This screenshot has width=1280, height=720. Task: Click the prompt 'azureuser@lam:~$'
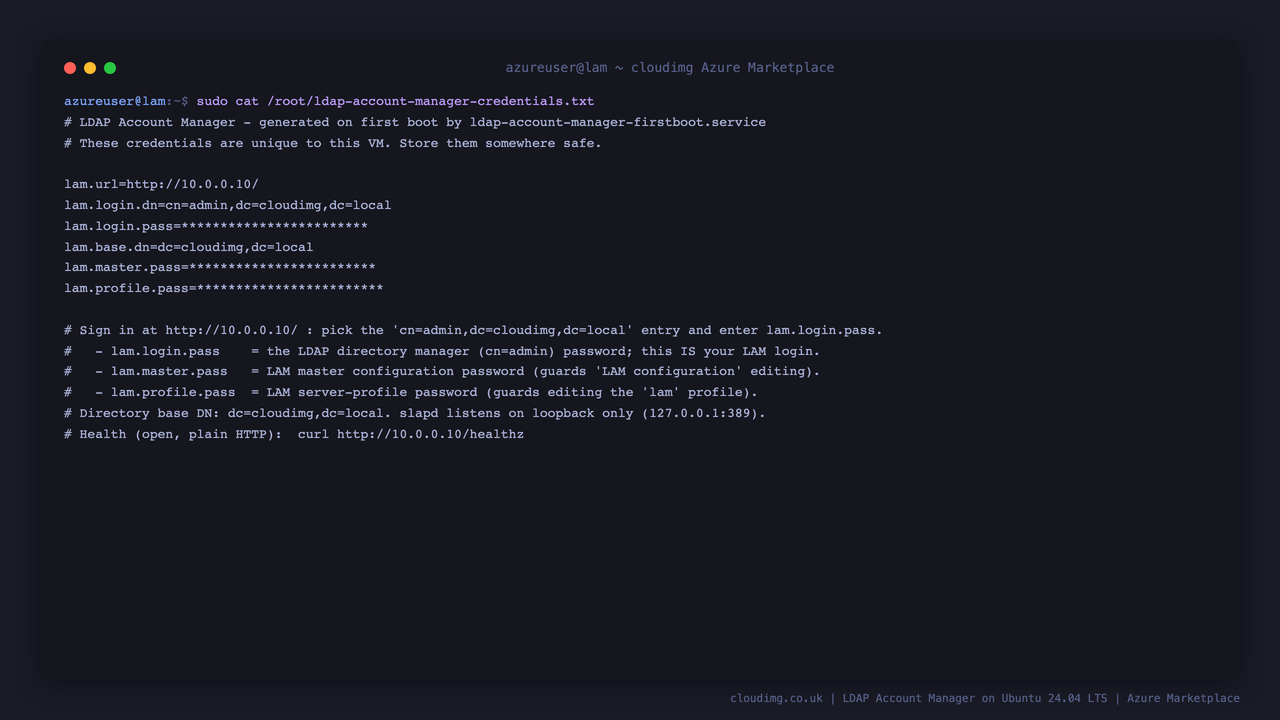126,101
